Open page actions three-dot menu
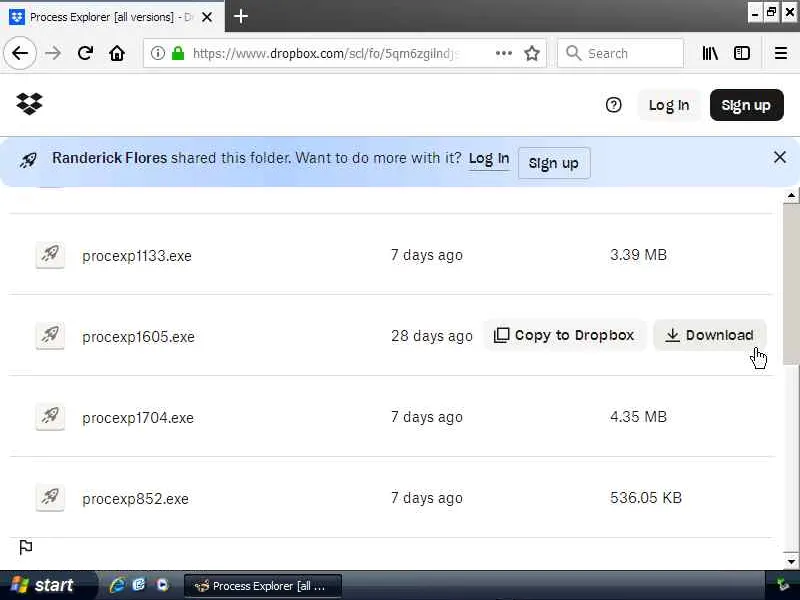Viewport: 800px width, 600px height. point(504,53)
